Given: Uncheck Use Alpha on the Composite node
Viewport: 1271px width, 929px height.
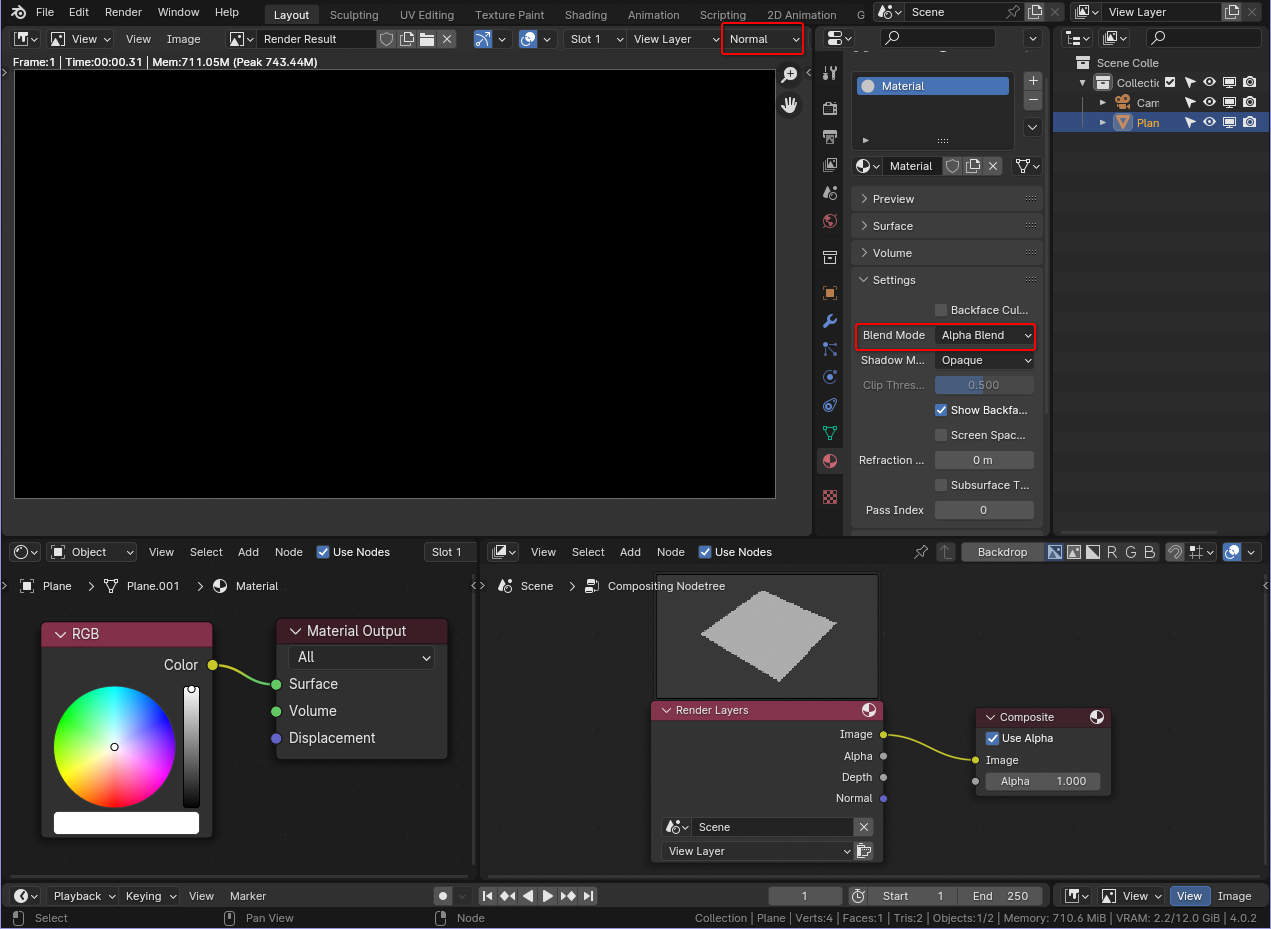Looking at the screenshot, I should pos(992,738).
